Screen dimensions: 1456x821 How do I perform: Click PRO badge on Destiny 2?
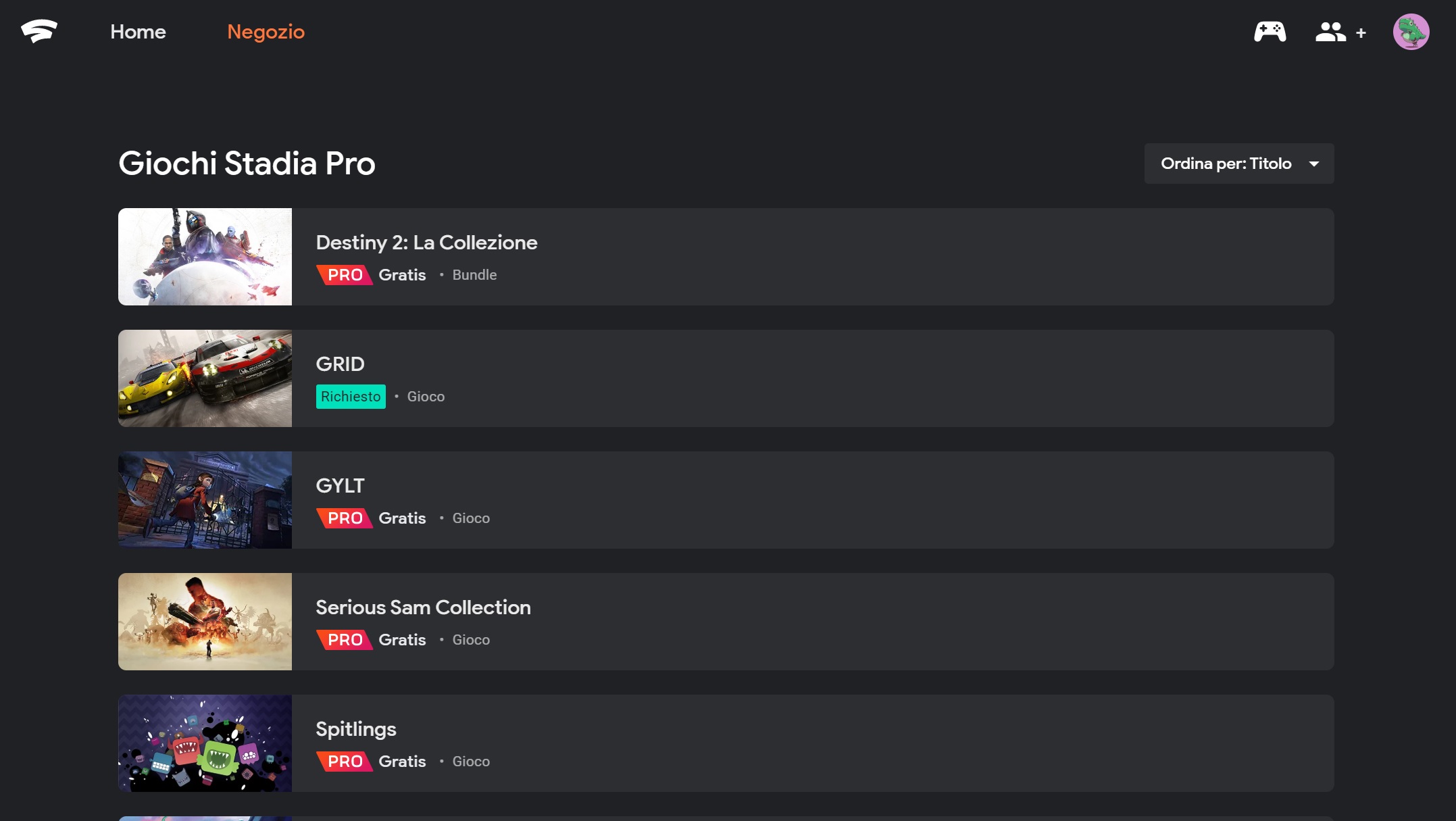pyautogui.click(x=345, y=275)
